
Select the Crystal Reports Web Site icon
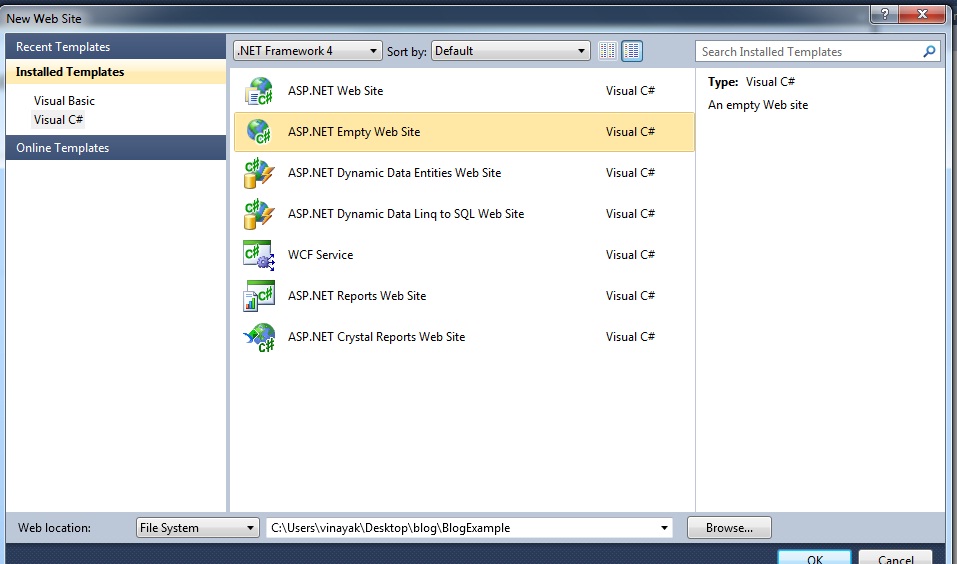[259, 337]
